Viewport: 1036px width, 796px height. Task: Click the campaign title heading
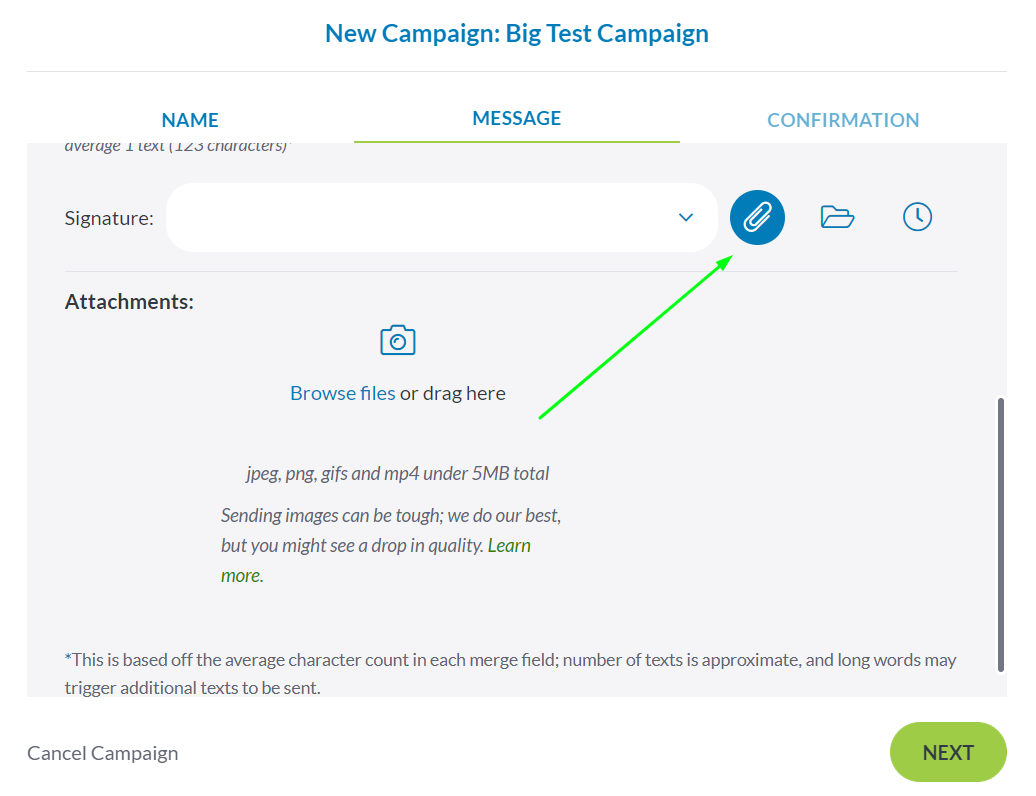click(517, 33)
